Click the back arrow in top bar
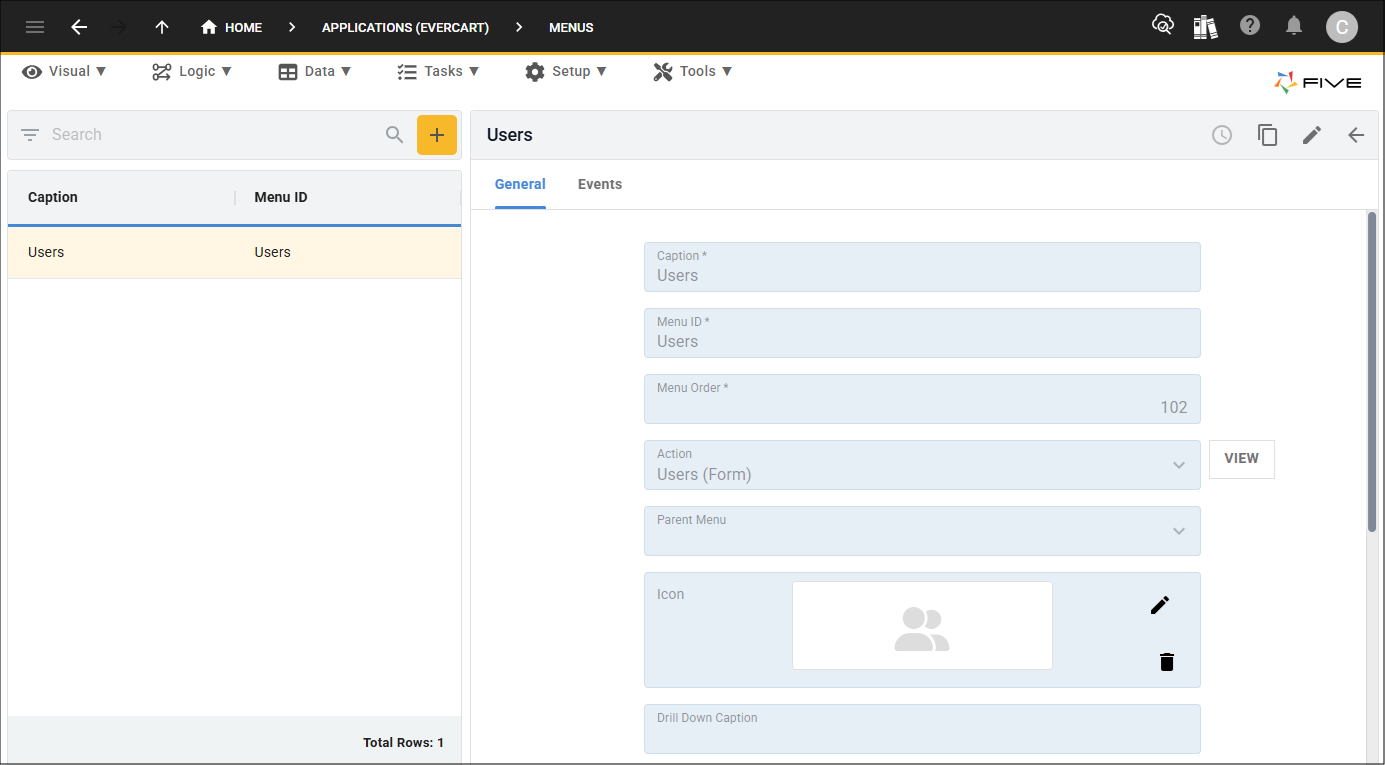This screenshot has height=765, width=1385. [79, 27]
